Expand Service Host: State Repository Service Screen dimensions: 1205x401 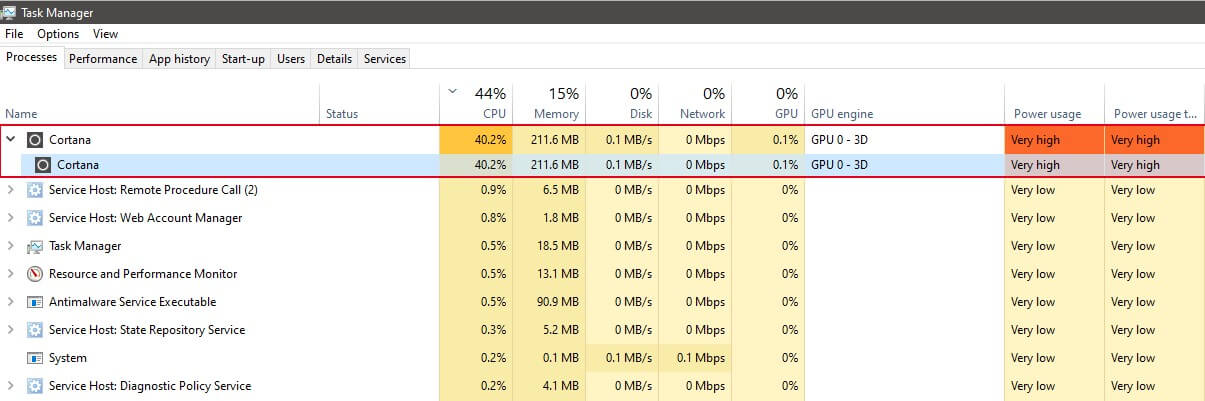[11, 330]
